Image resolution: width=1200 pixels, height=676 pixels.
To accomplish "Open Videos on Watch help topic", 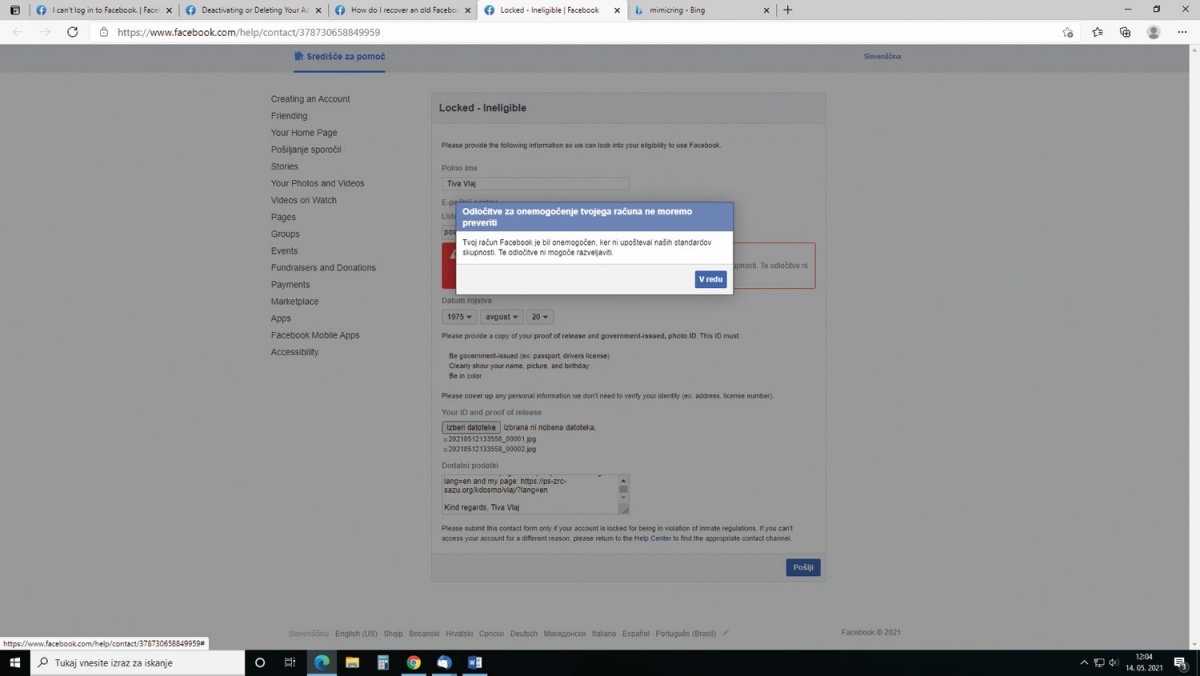I will 304,200.
